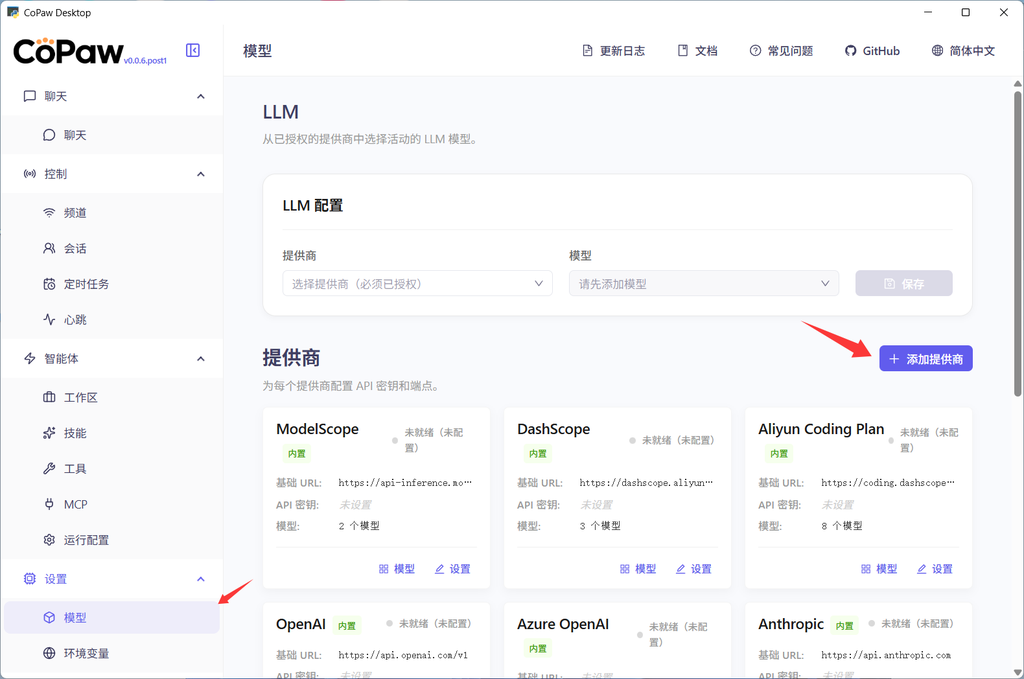Viewport: 1024px width, 679px height.
Task: Click the MCP plug icon
Action: coord(49,504)
